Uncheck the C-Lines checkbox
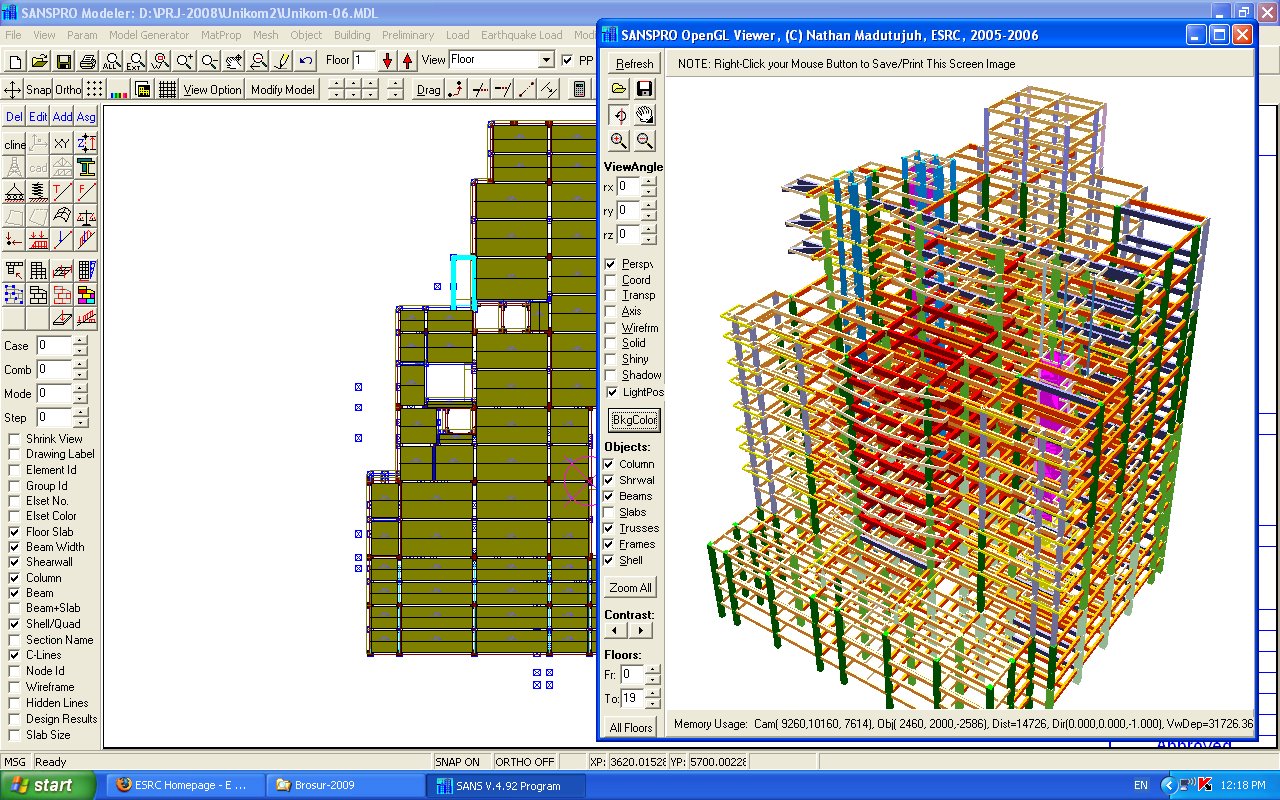 pos(15,655)
